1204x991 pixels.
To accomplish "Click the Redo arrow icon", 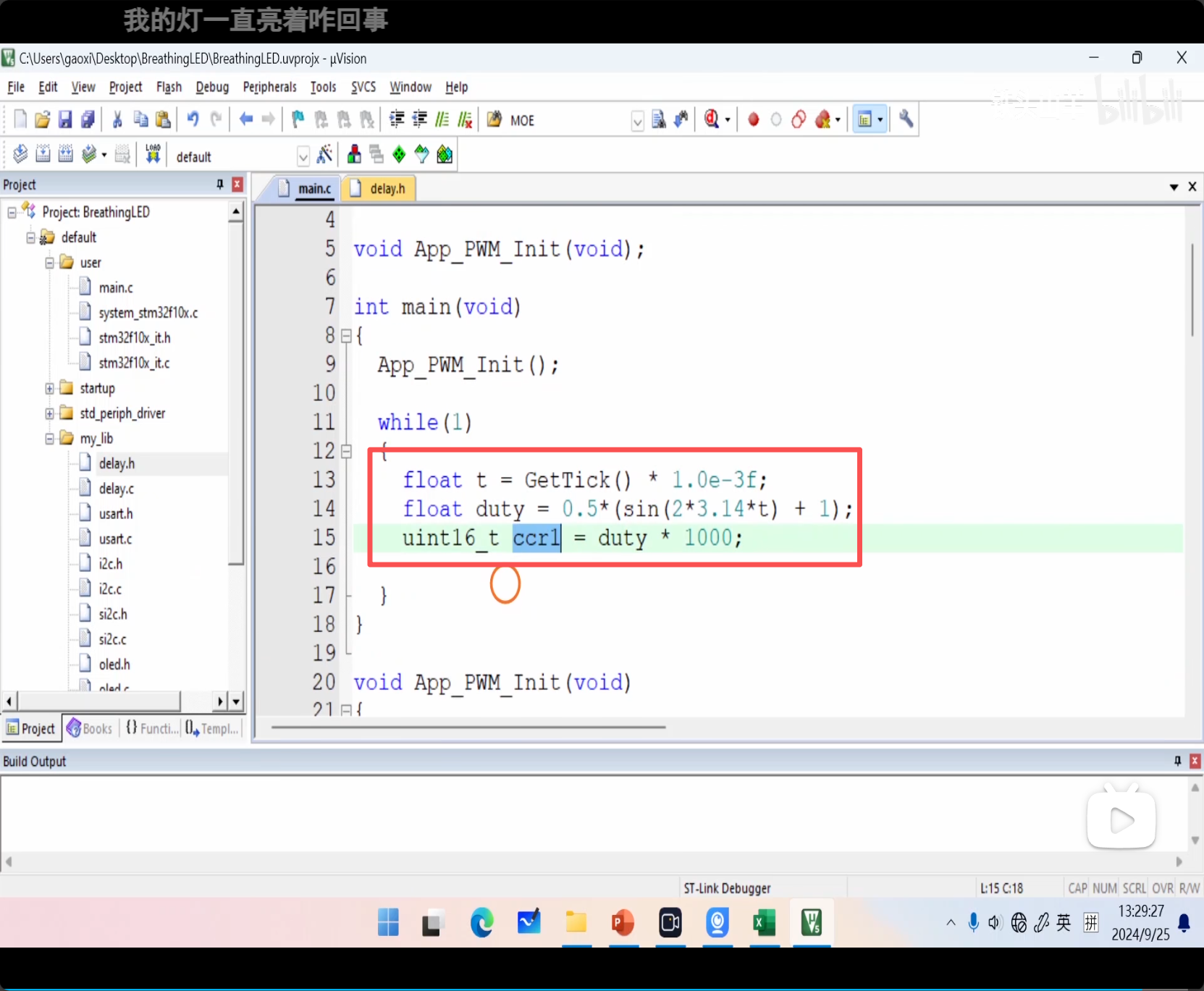I will (216, 119).
